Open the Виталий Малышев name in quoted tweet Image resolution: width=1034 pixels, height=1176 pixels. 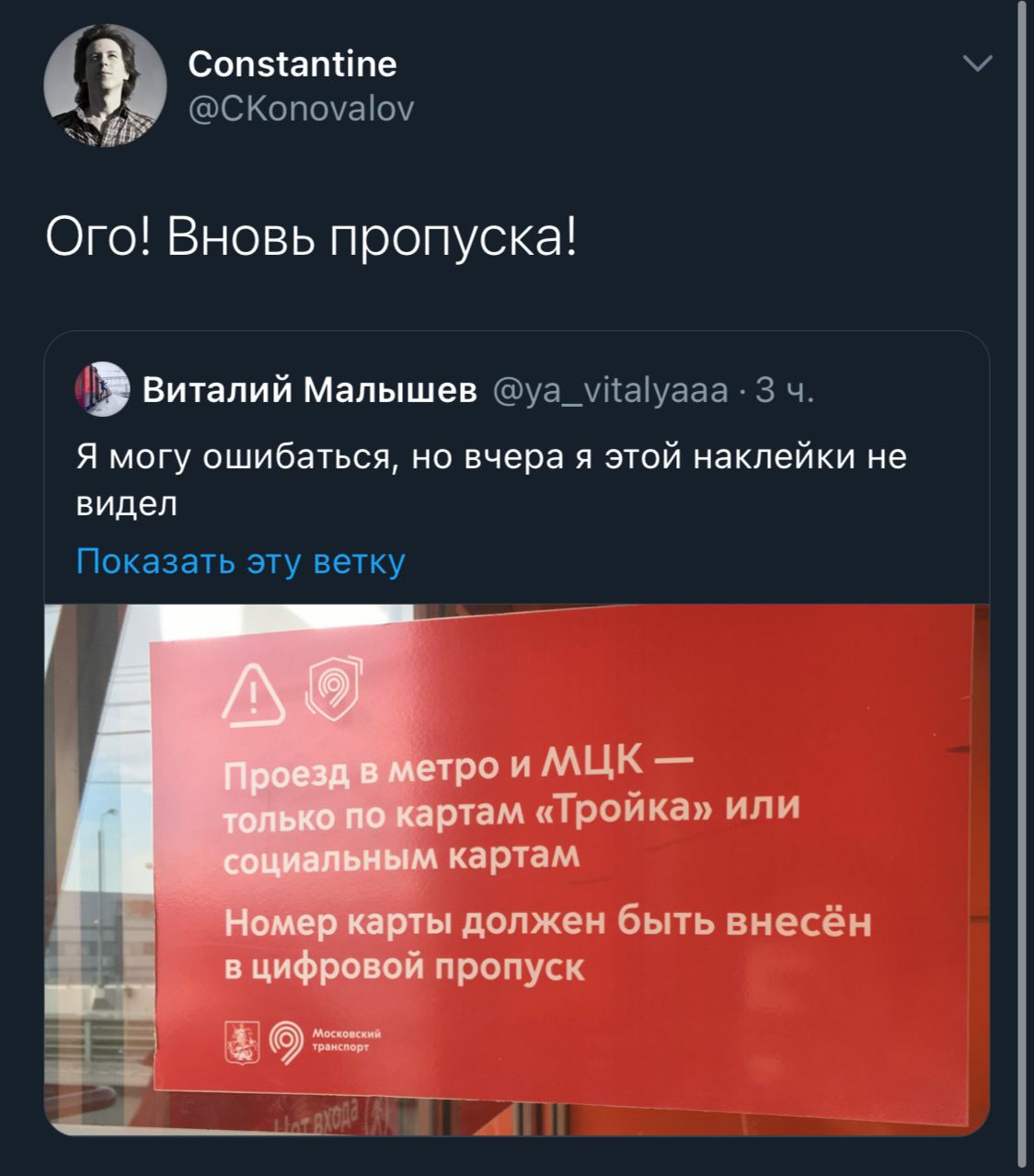(310, 390)
